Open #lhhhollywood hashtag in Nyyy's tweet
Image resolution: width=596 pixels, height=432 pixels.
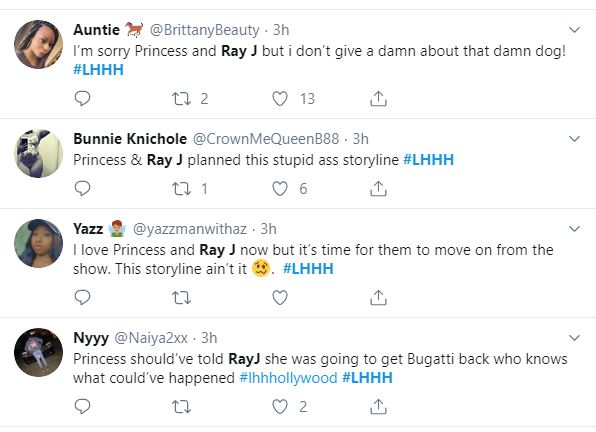pos(288,378)
